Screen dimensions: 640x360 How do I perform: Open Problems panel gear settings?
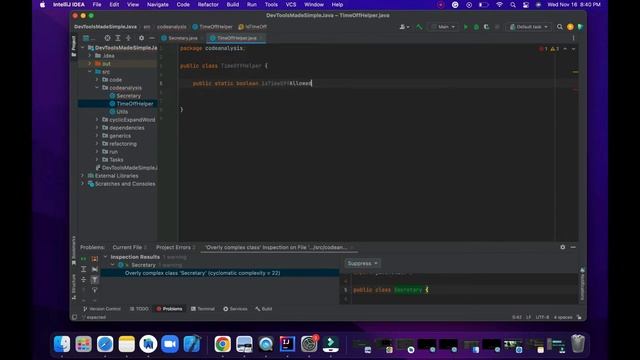click(562, 247)
